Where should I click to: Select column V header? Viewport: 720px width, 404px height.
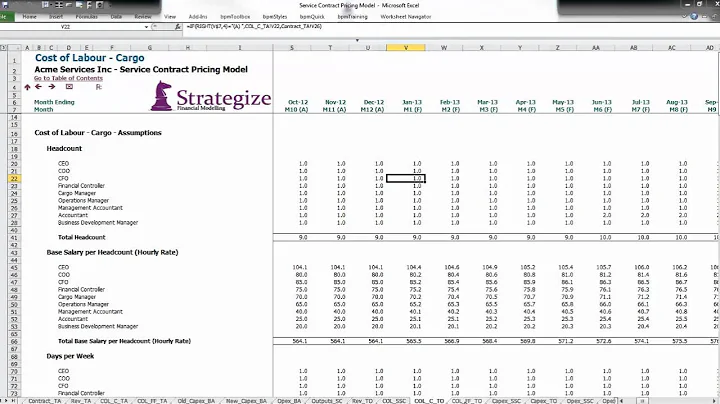[406, 47]
